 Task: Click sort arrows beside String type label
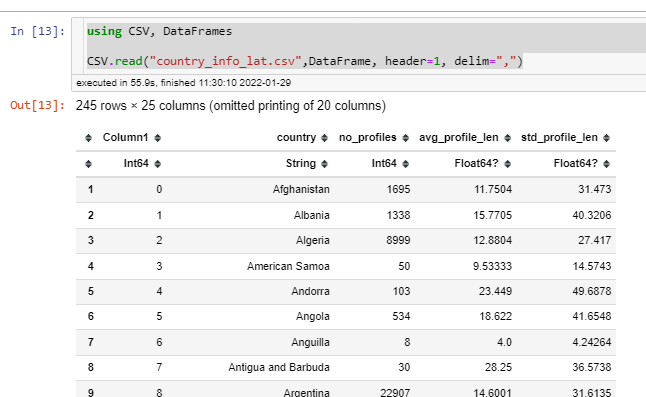[324, 164]
